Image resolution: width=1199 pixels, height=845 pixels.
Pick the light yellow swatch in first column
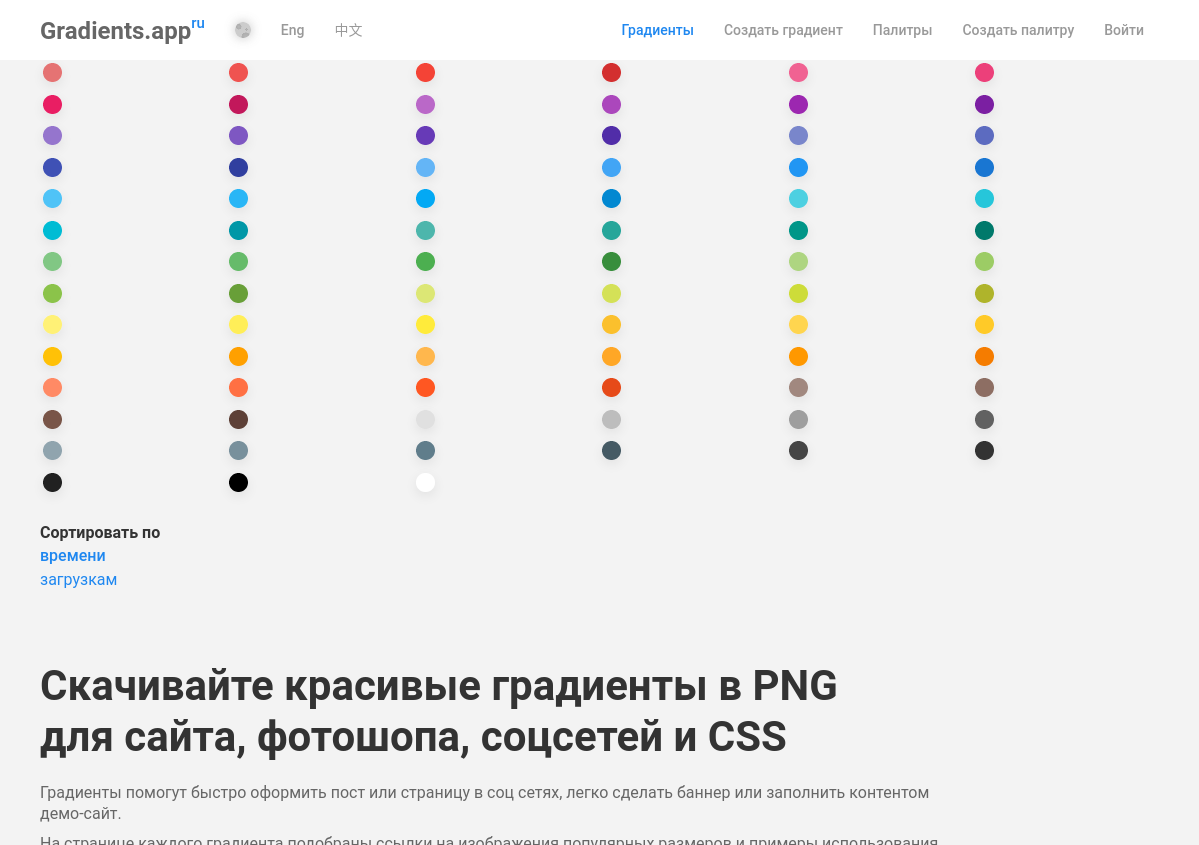[x=52, y=325]
